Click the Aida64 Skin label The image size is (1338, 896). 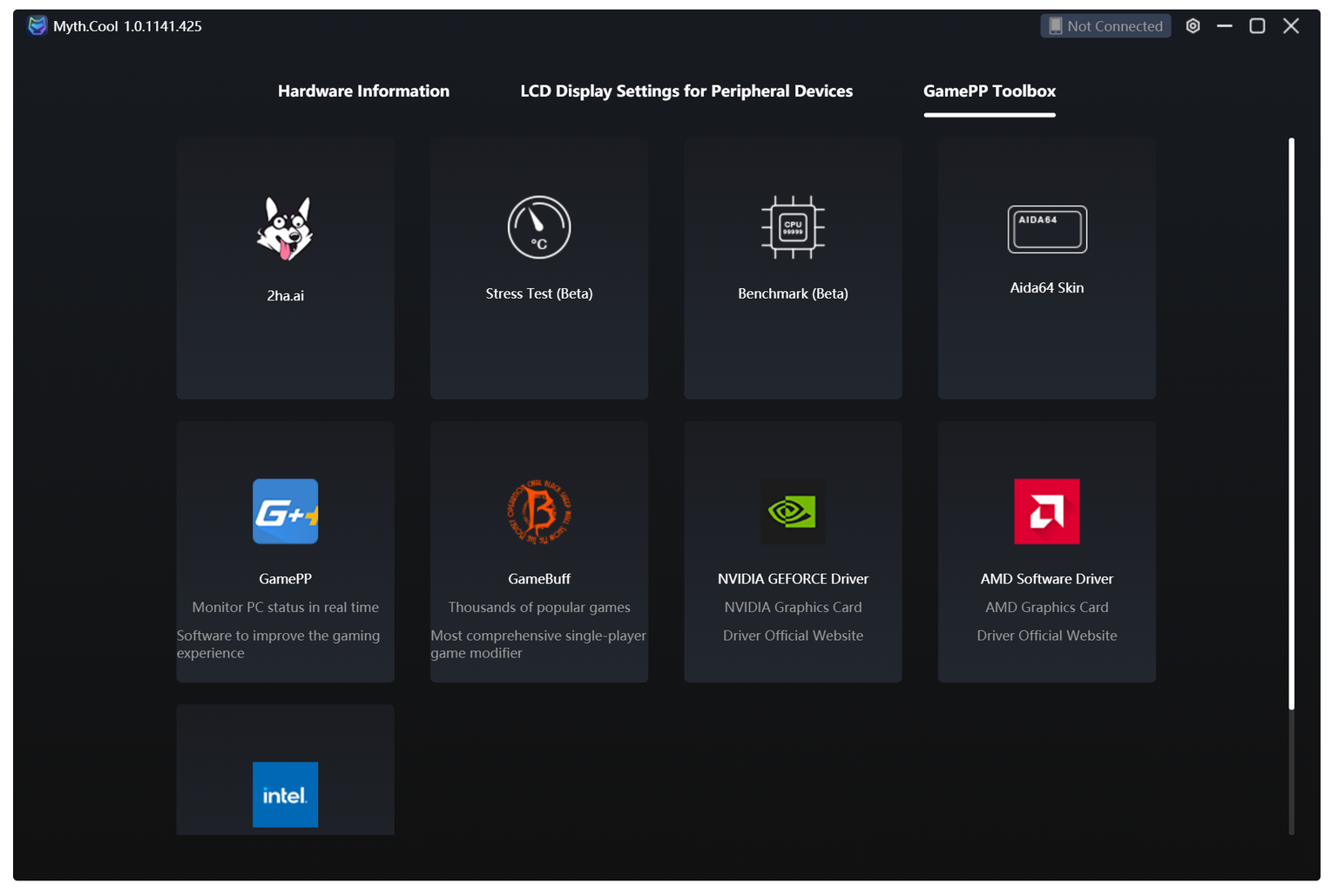pos(1047,287)
